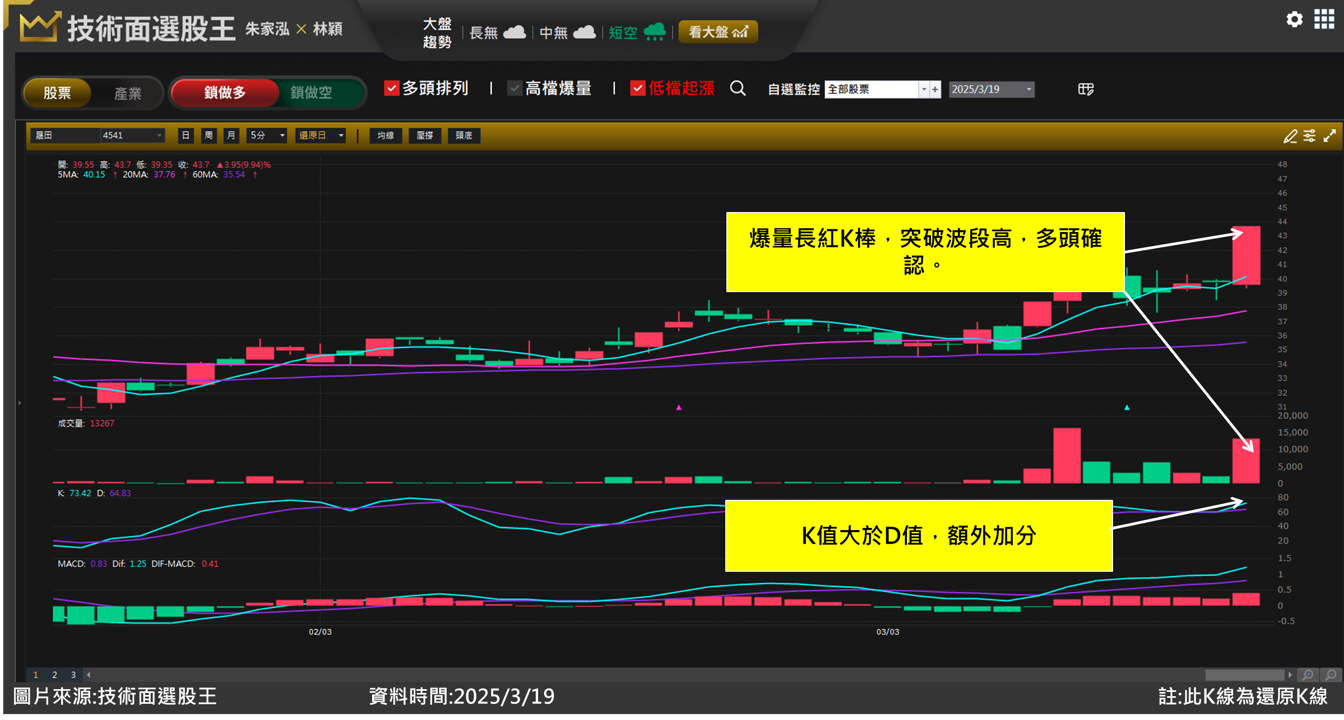Viewport: 1344px width, 720px height.
Task: Open the settings gear icon
Action: [x=1294, y=19]
